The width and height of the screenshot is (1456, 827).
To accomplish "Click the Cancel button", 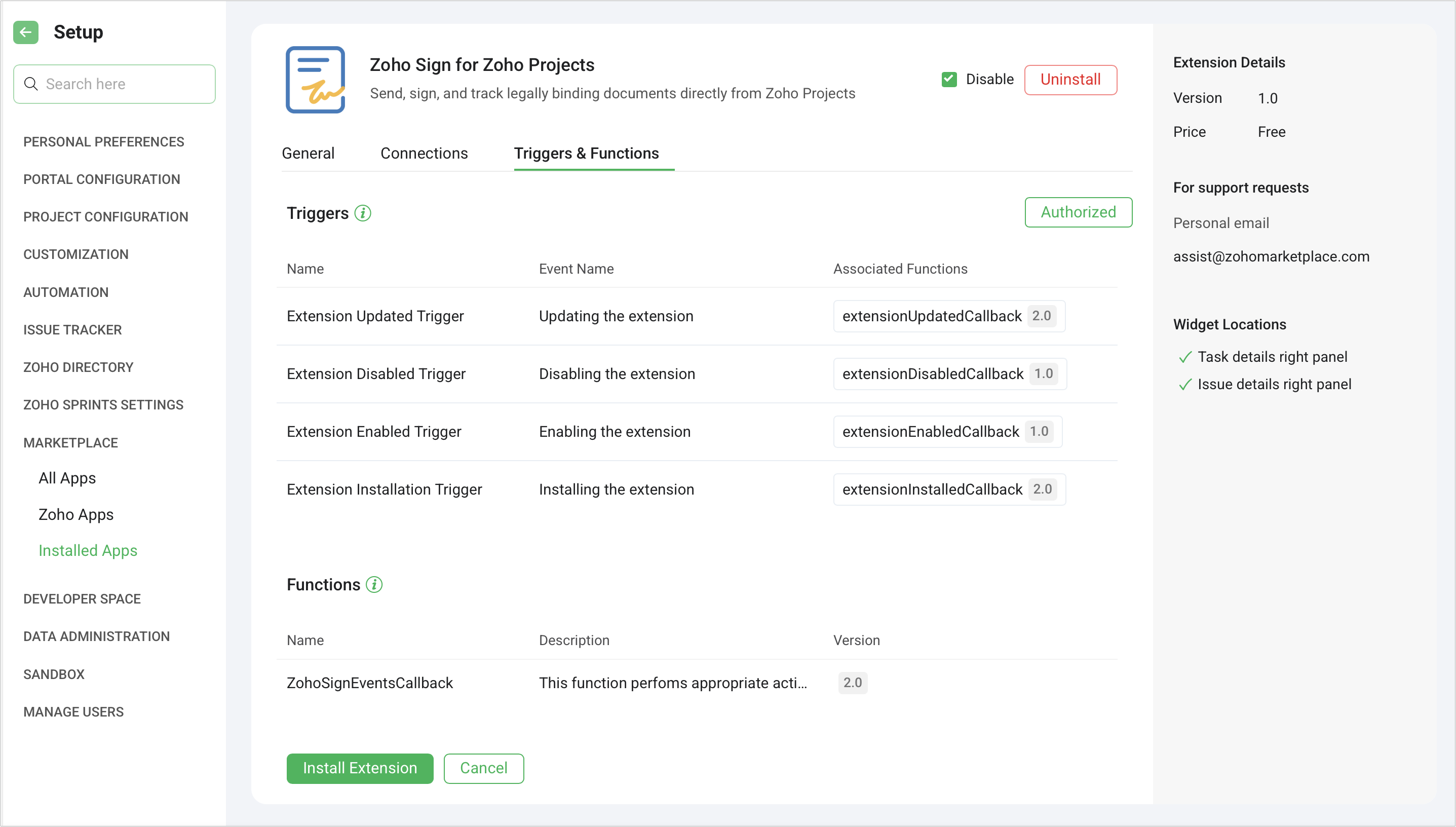I will pyautogui.click(x=483, y=768).
